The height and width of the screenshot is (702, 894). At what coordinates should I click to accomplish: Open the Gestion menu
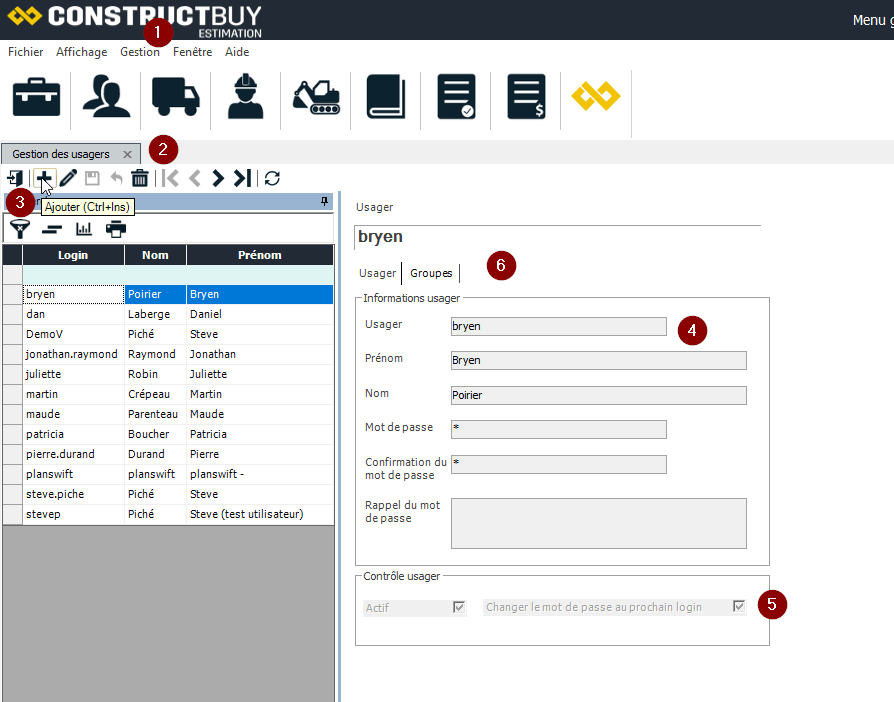[139, 52]
